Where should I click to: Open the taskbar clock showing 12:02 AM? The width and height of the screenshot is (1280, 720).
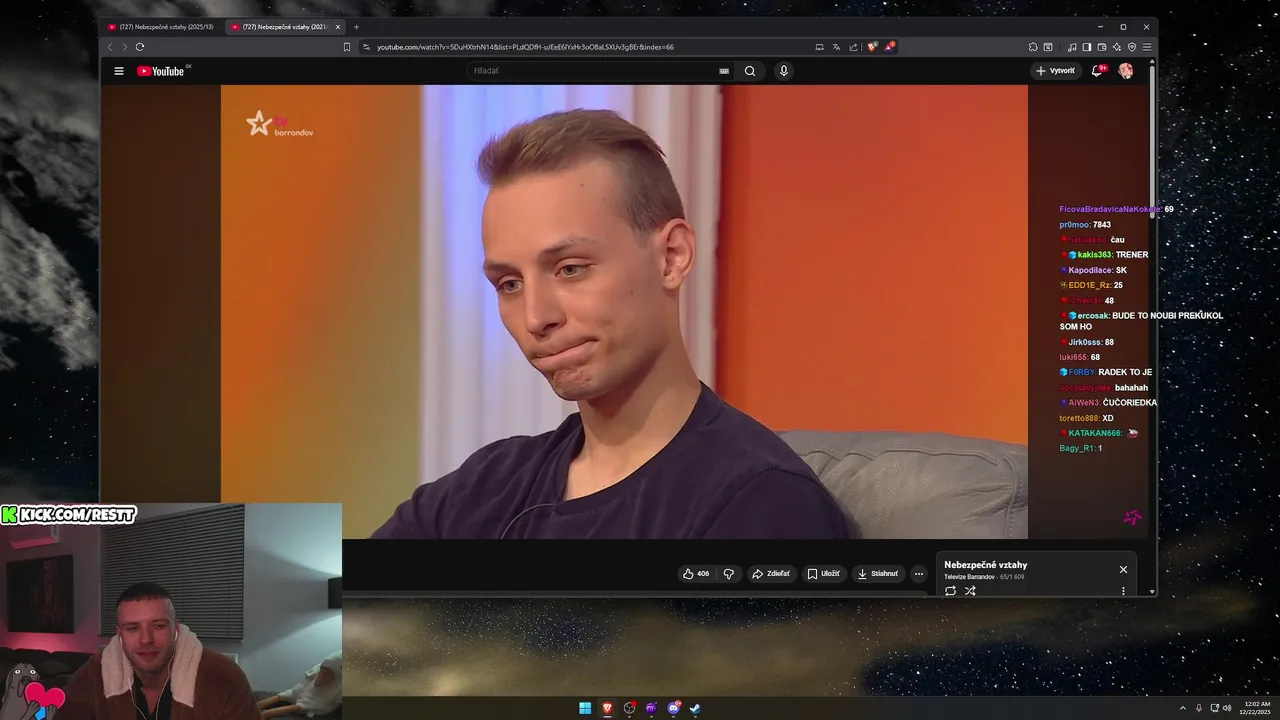point(1257,708)
